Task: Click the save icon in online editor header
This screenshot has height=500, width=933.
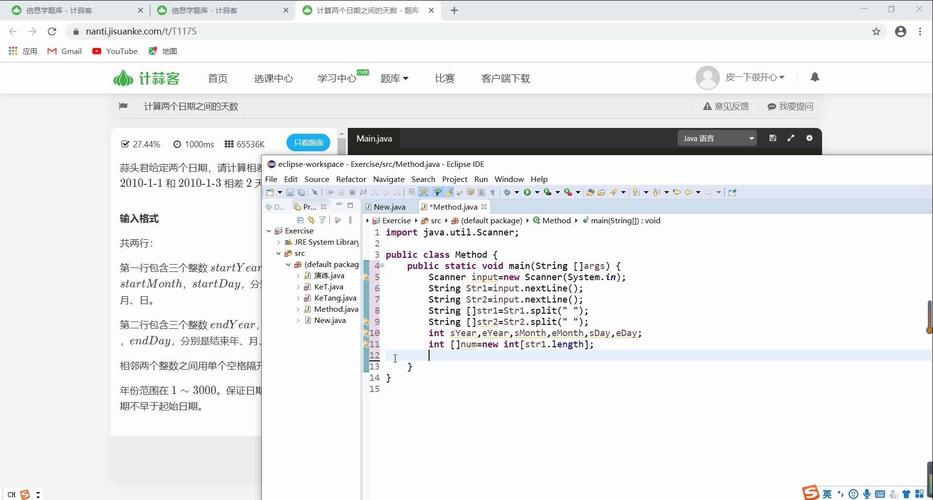Action: 772,138
